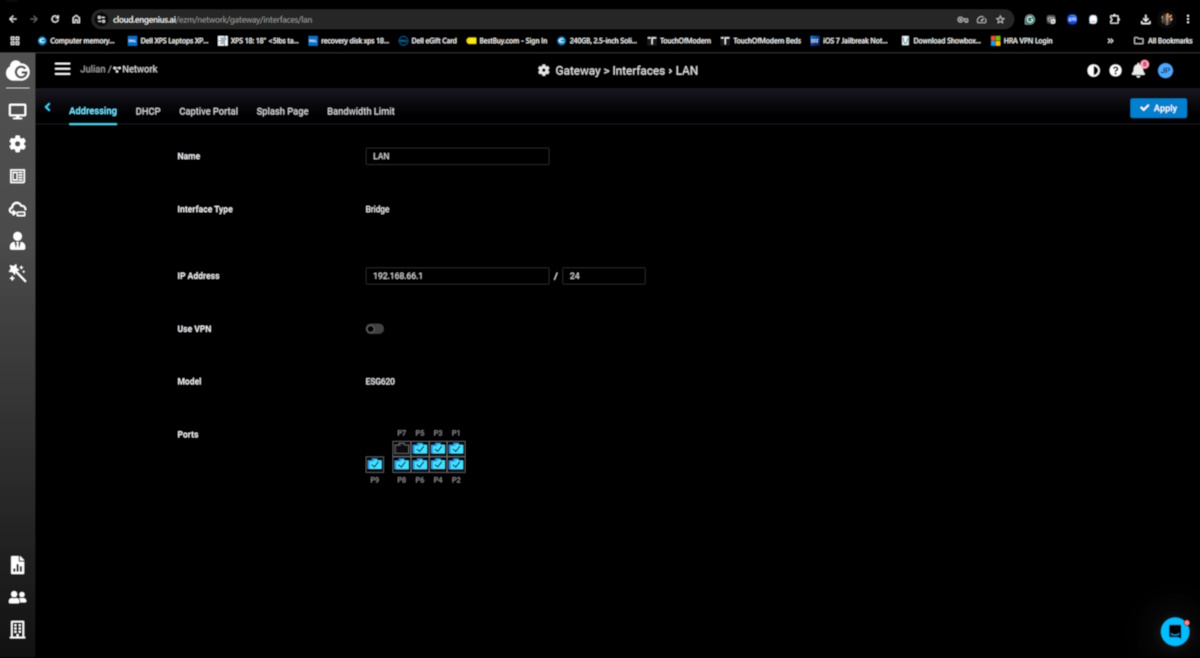Click the subnet prefix field showing 24
This screenshot has height=658, width=1200.
point(603,276)
